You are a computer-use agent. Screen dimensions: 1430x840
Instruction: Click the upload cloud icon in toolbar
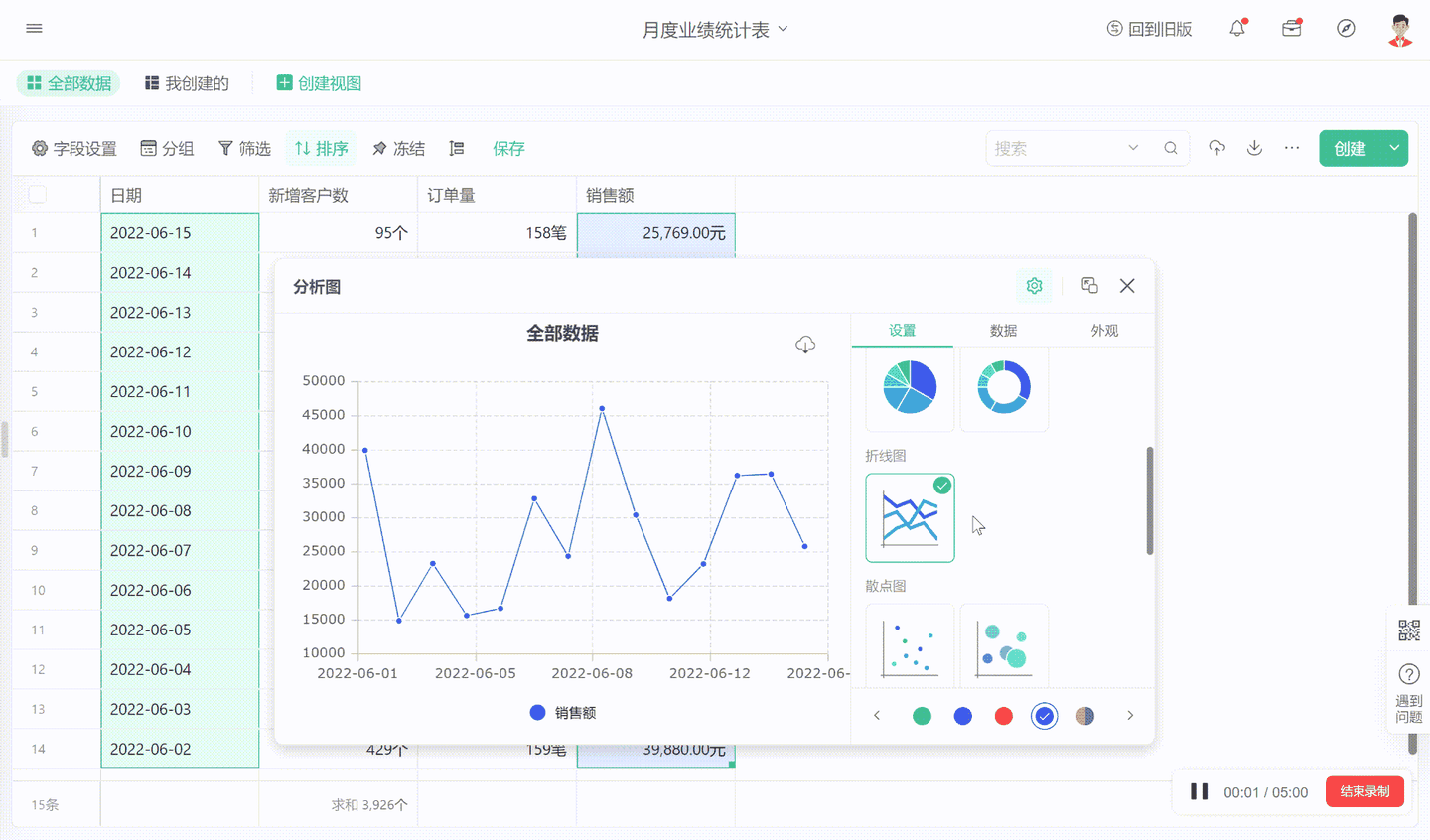click(1216, 148)
